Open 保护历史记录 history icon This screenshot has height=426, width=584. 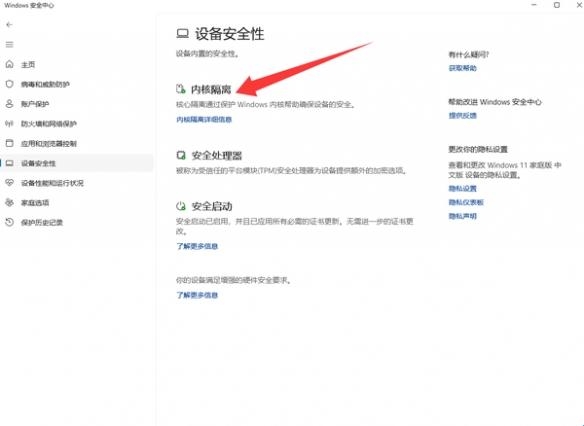(x=9, y=222)
